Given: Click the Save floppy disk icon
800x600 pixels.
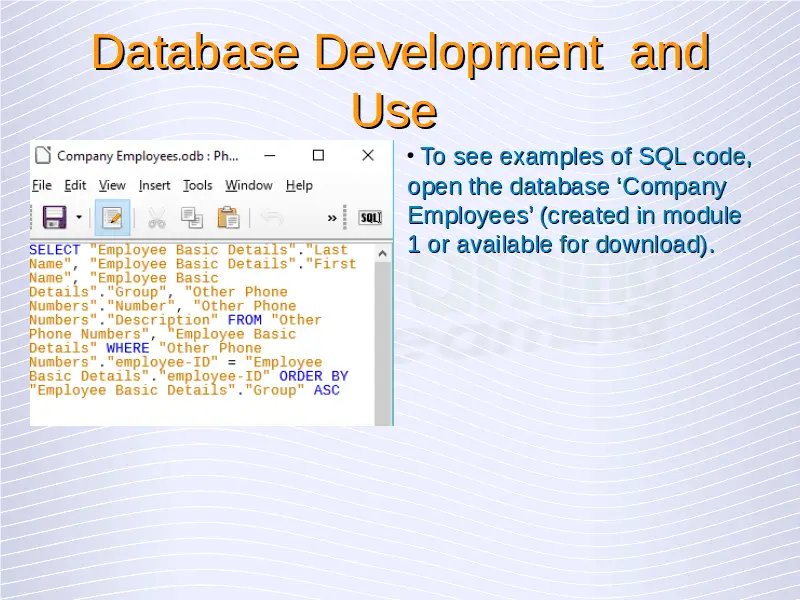Looking at the screenshot, I should (55, 218).
